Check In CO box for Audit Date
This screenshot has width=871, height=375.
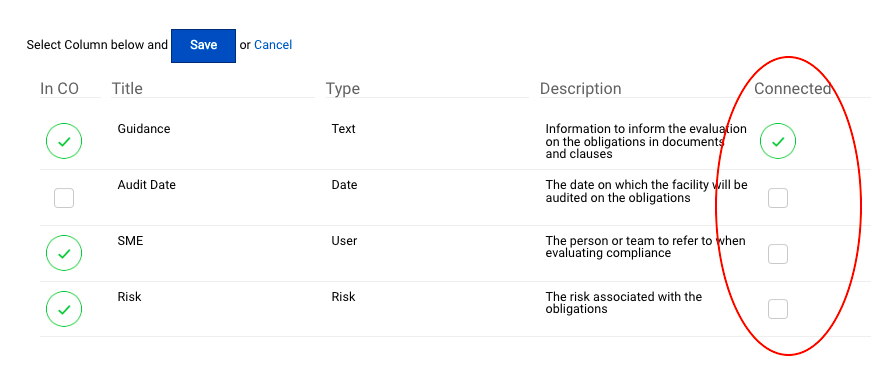tap(64, 198)
